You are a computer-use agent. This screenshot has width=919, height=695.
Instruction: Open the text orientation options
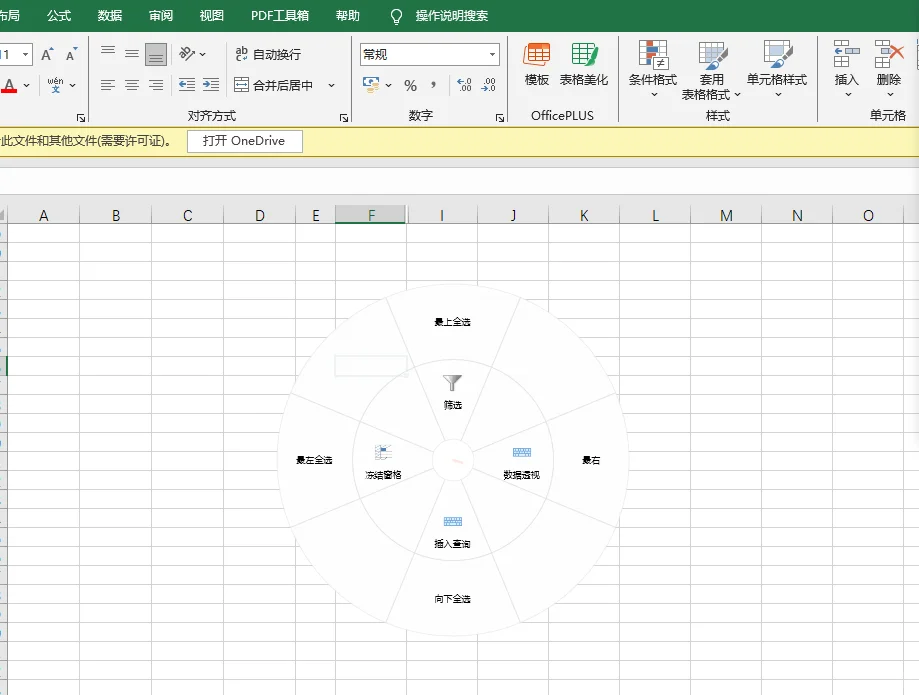192,54
